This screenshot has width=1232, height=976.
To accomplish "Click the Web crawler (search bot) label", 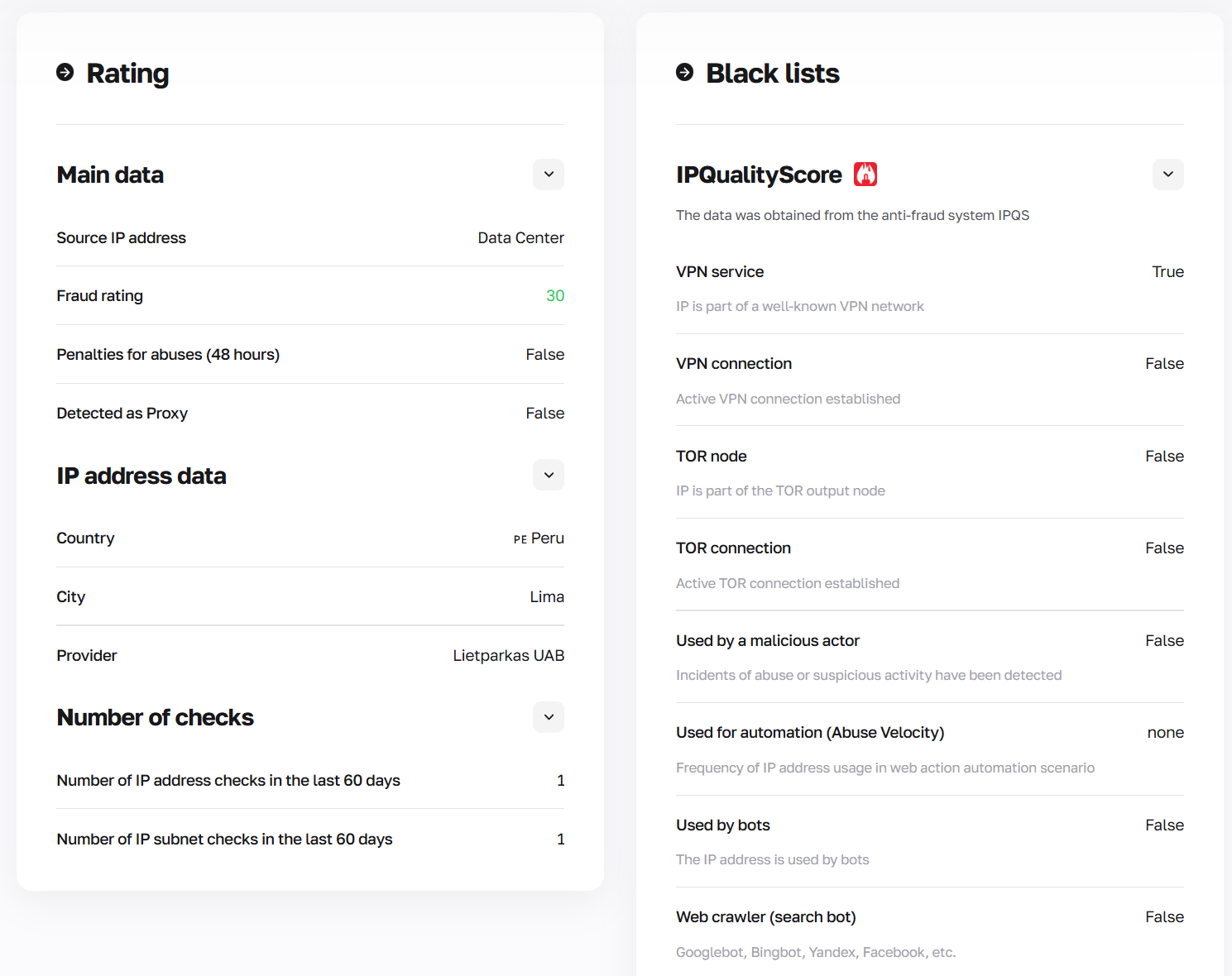I will click(765, 917).
